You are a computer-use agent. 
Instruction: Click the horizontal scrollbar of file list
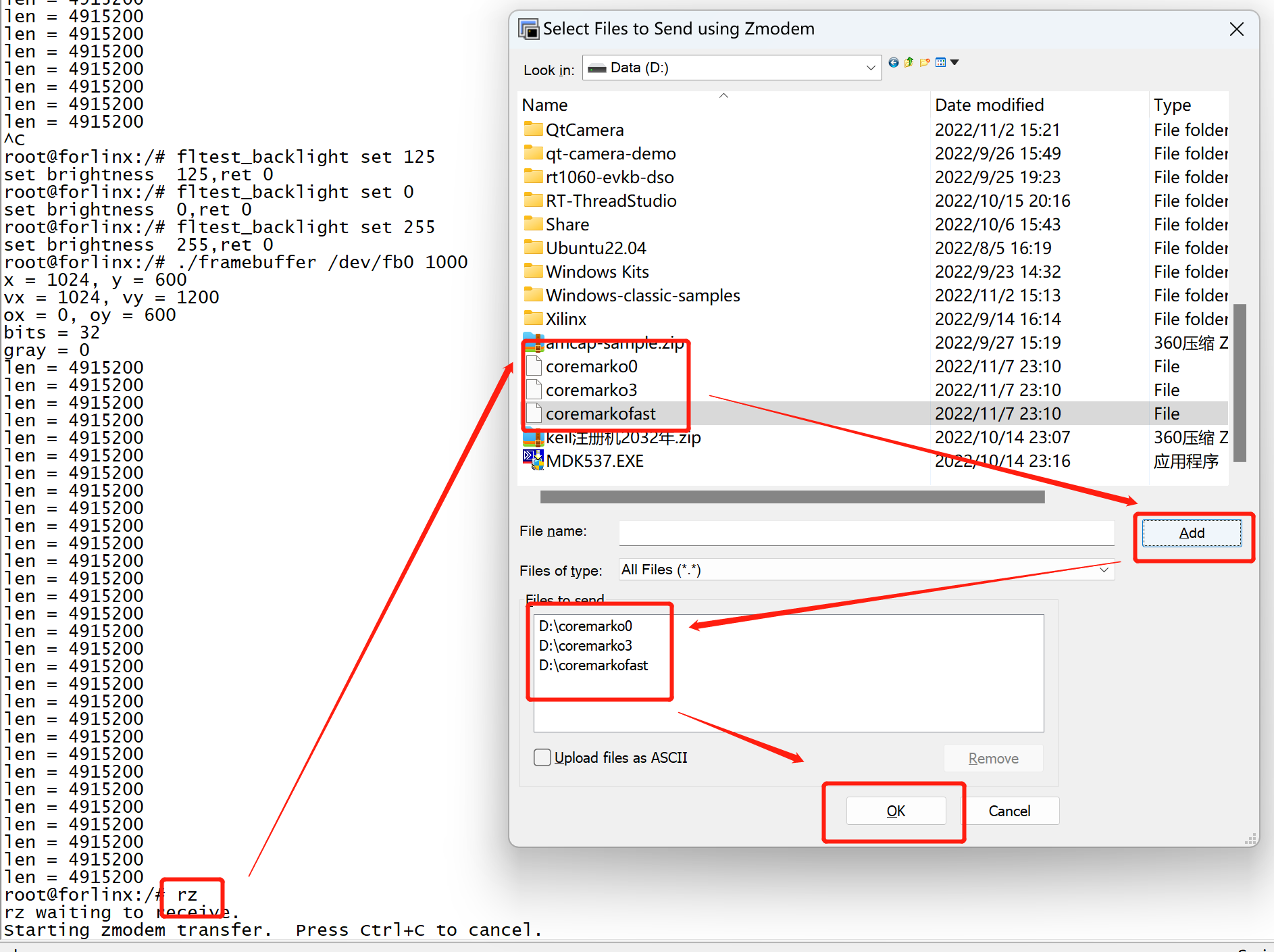pos(792,497)
